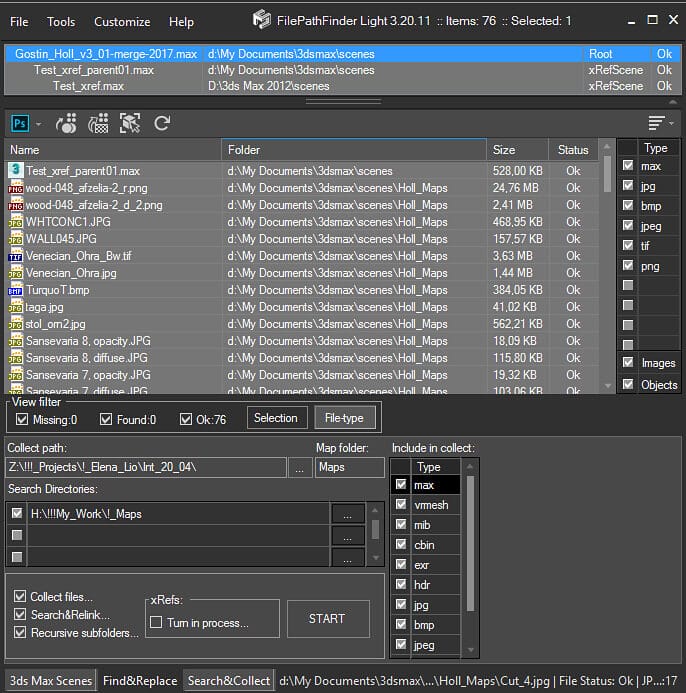Select the Gostin_Holl_v3_01-merge-2017.max root scene
This screenshot has width=686, height=693.
(343, 54)
